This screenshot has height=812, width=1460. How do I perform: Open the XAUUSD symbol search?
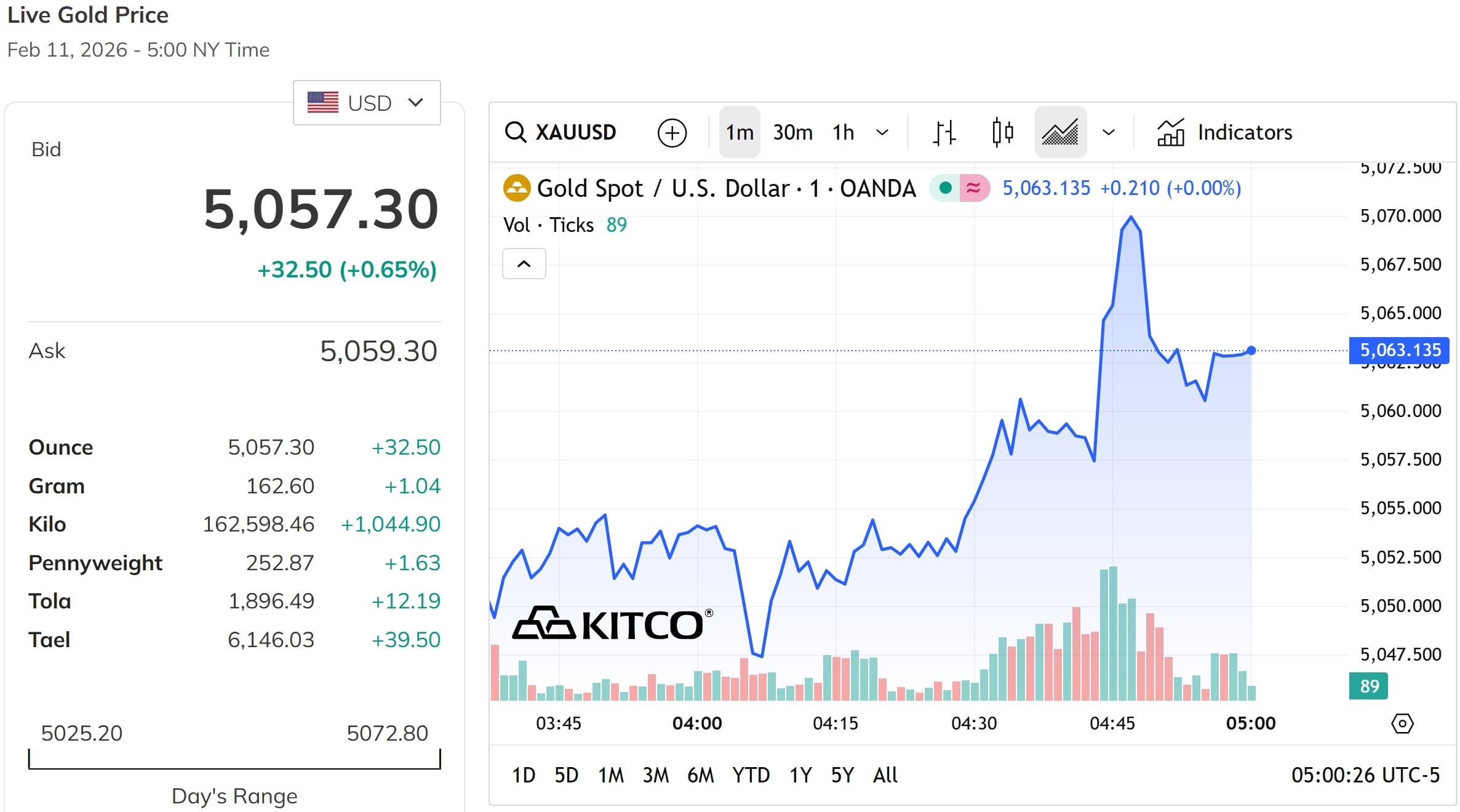click(560, 132)
